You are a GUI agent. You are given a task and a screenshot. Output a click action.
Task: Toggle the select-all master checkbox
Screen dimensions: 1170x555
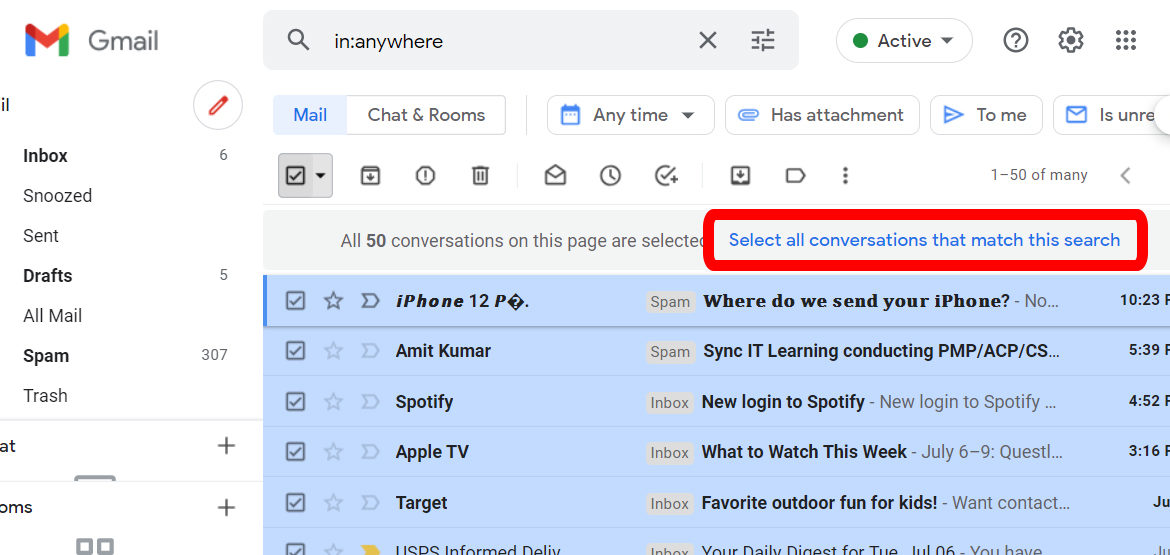pos(295,175)
